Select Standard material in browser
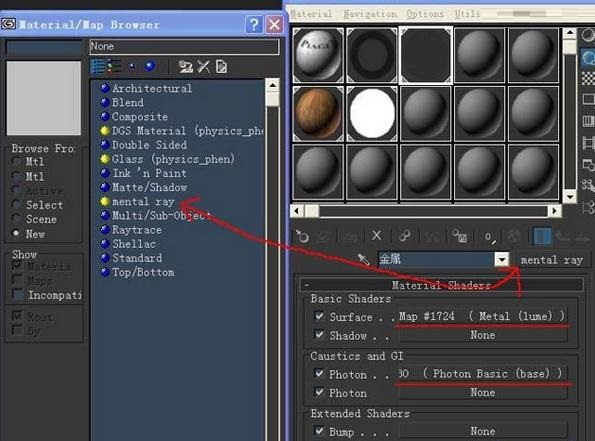 coord(137,258)
